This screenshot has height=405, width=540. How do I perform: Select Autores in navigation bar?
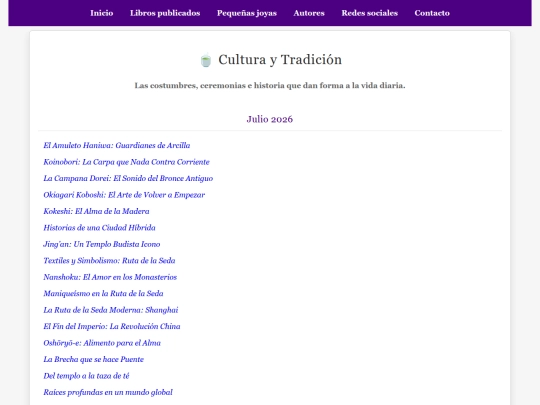point(309,13)
